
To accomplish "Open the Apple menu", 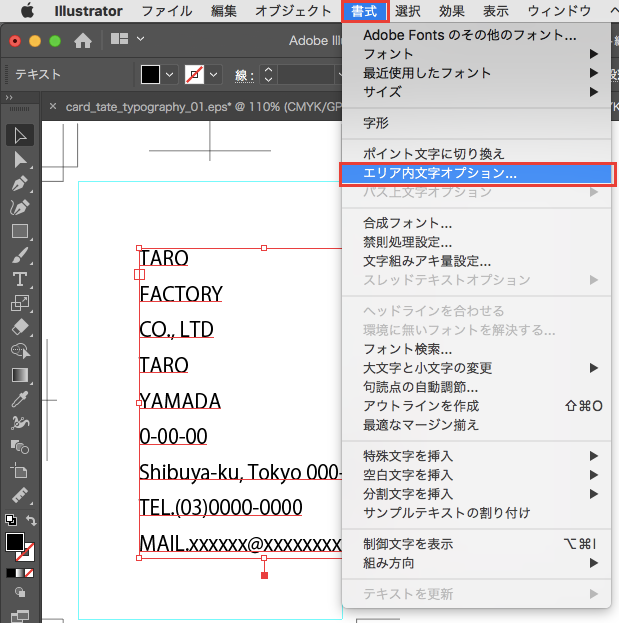I will (27, 11).
